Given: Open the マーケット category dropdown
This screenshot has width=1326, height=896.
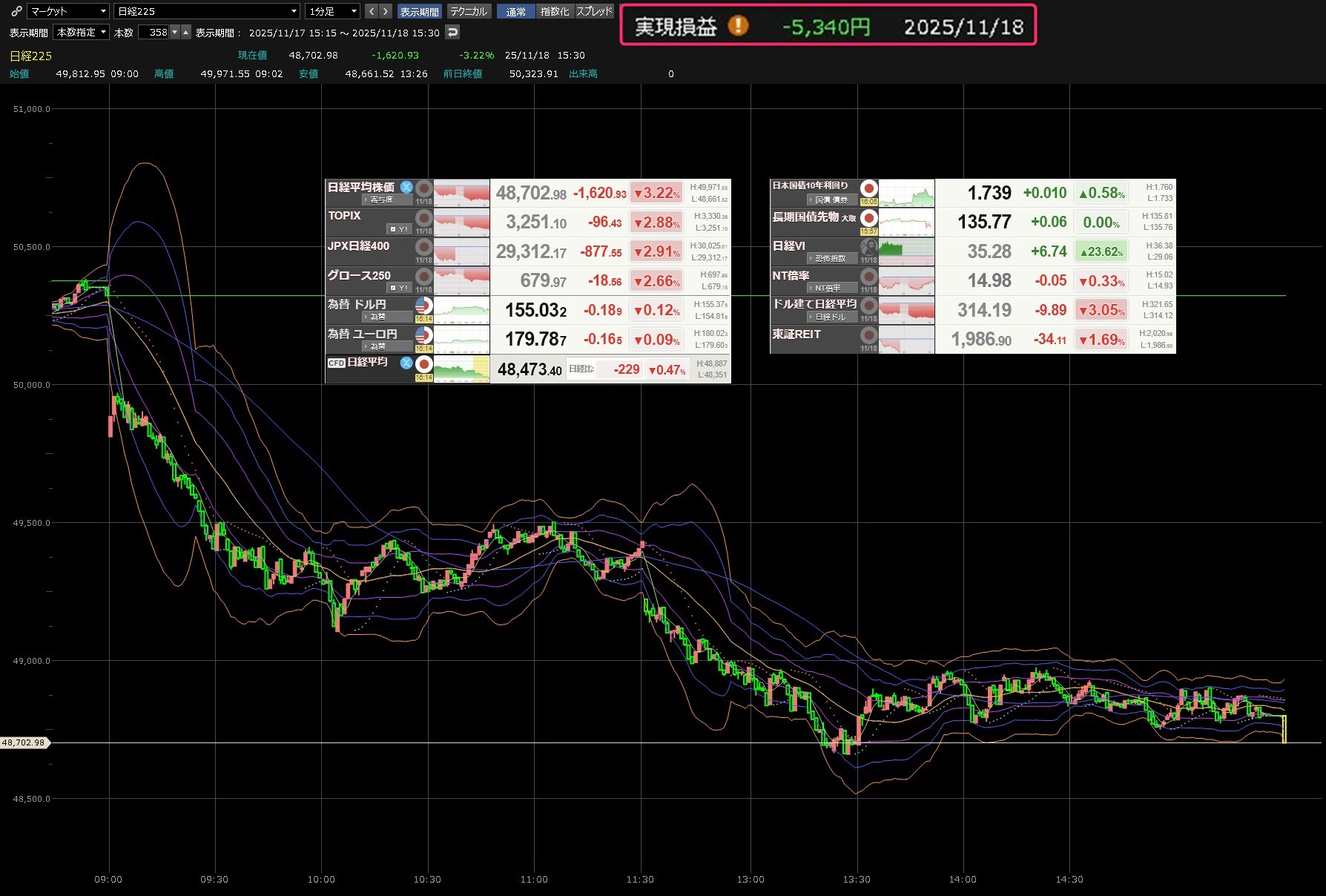Looking at the screenshot, I should [x=68, y=11].
